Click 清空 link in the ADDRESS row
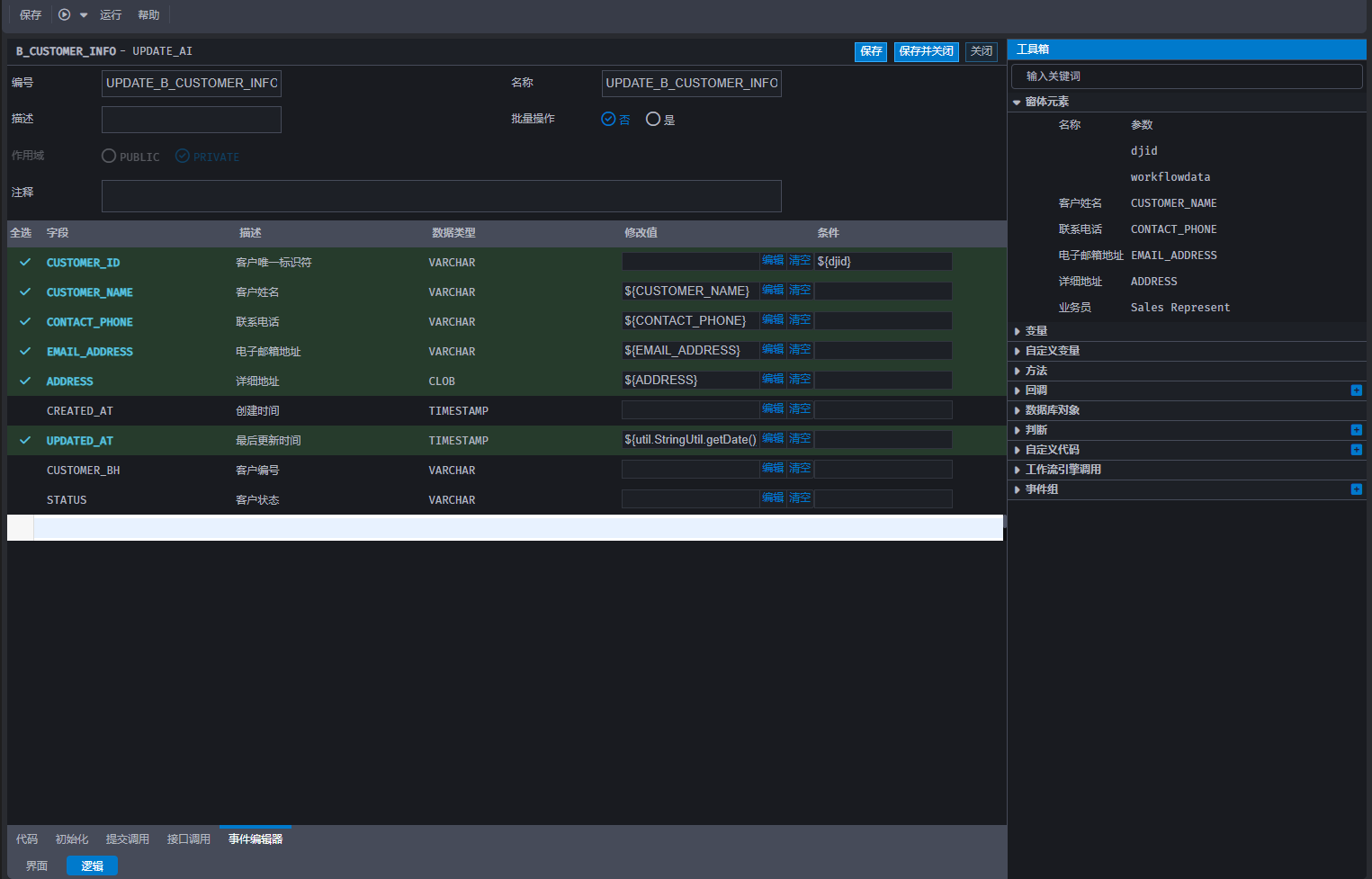 pyautogui.click(x=800, y=380)
